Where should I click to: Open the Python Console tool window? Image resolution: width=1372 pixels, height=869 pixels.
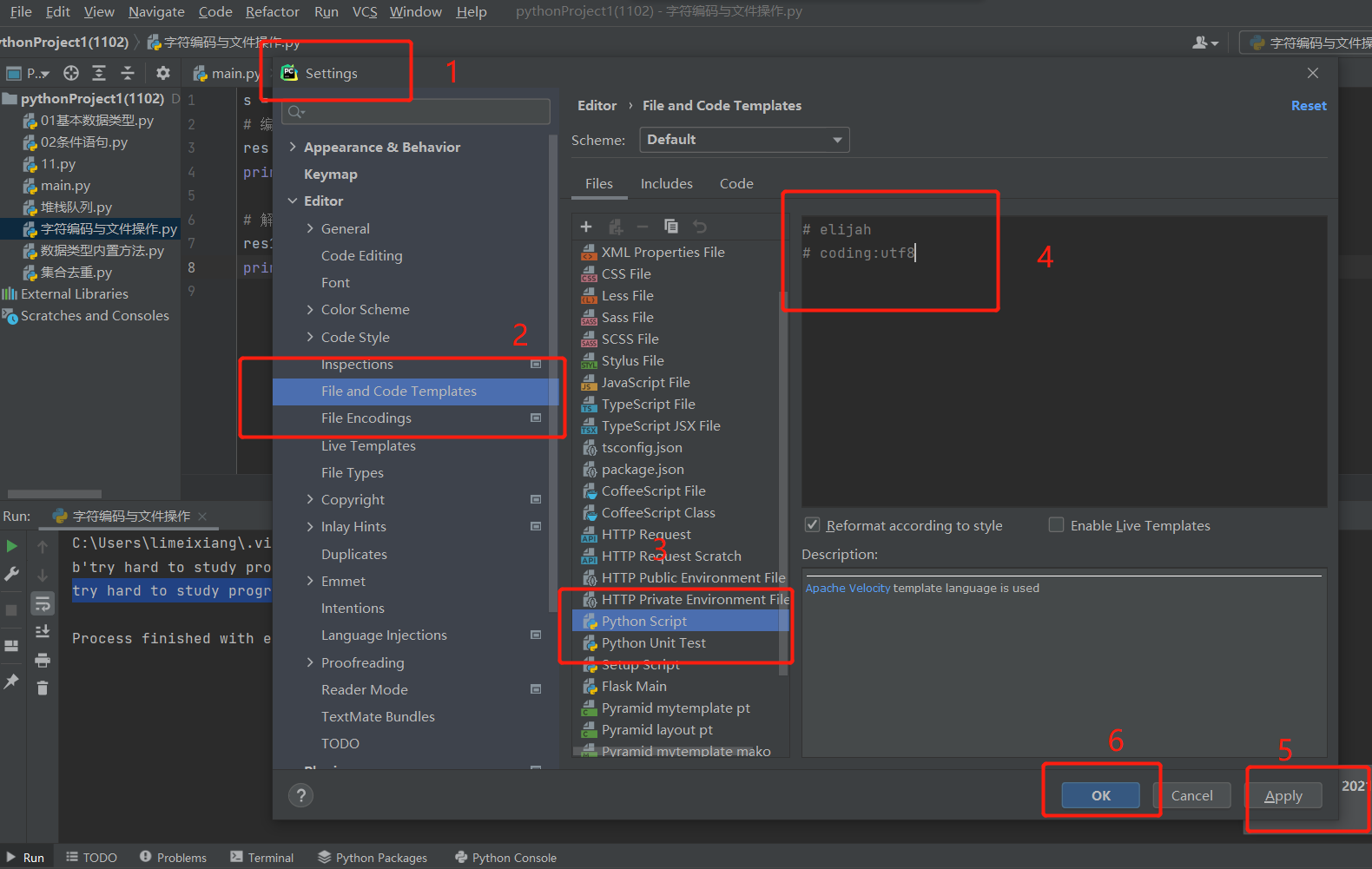click(506, 858)
